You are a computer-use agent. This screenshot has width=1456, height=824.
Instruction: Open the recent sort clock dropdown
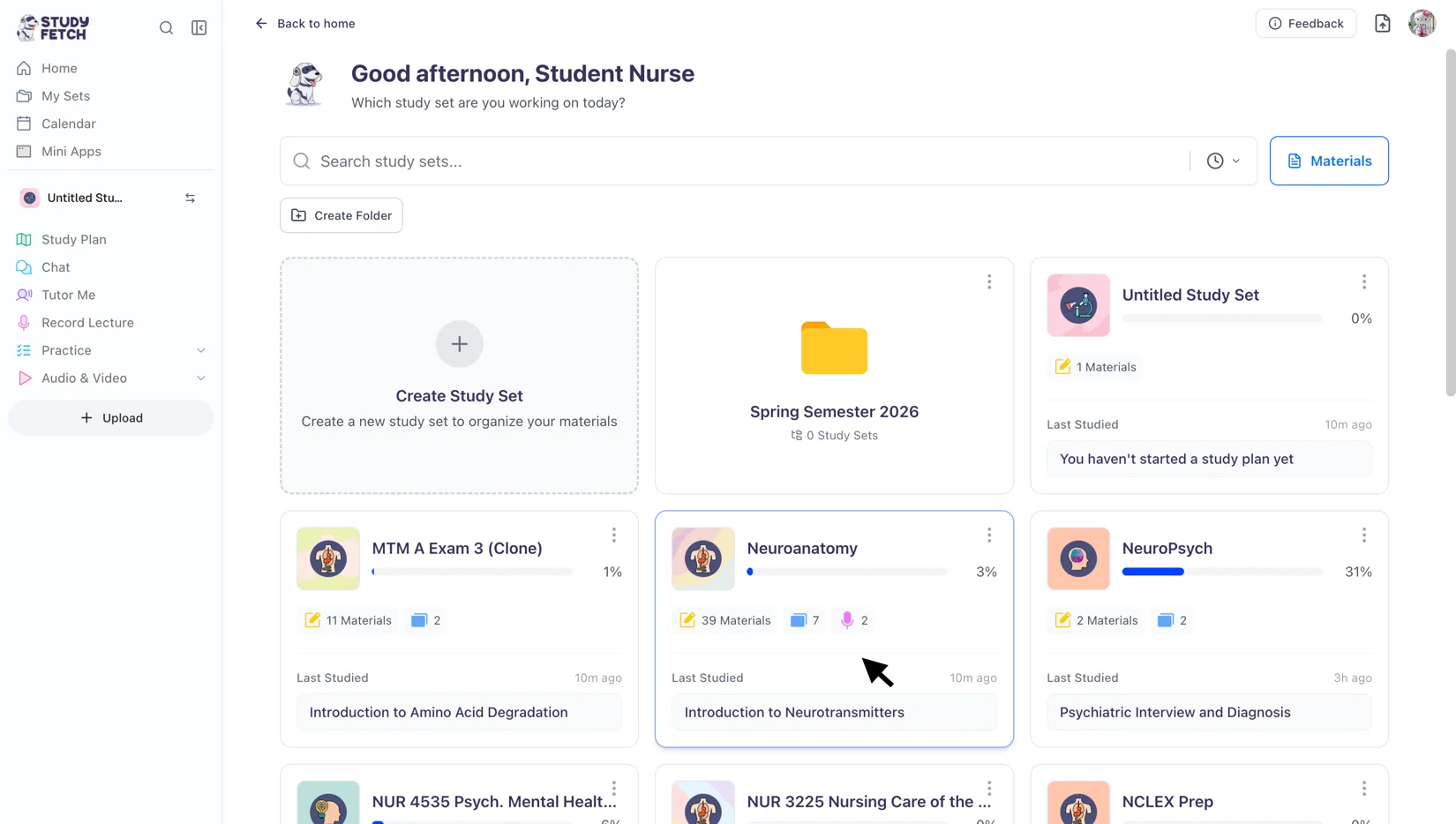coord(1223,161)
